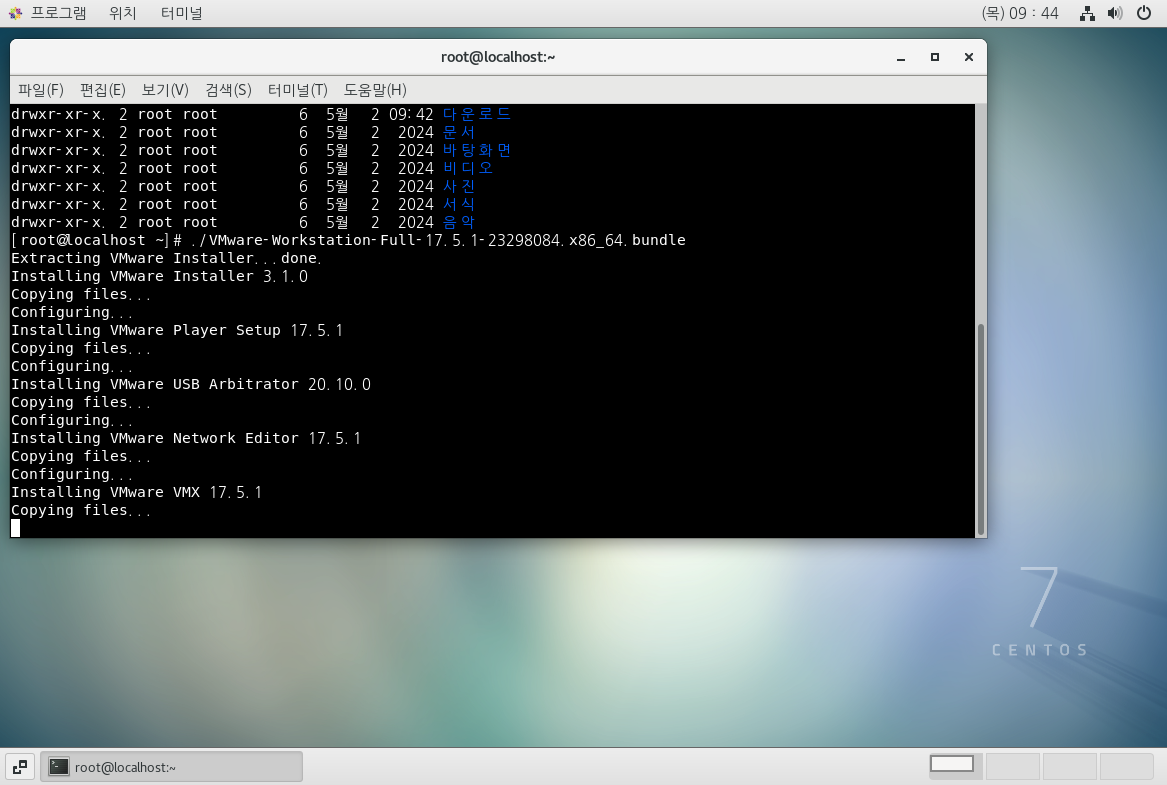Open the 편집(E) menu

click(x=103, y=90)
